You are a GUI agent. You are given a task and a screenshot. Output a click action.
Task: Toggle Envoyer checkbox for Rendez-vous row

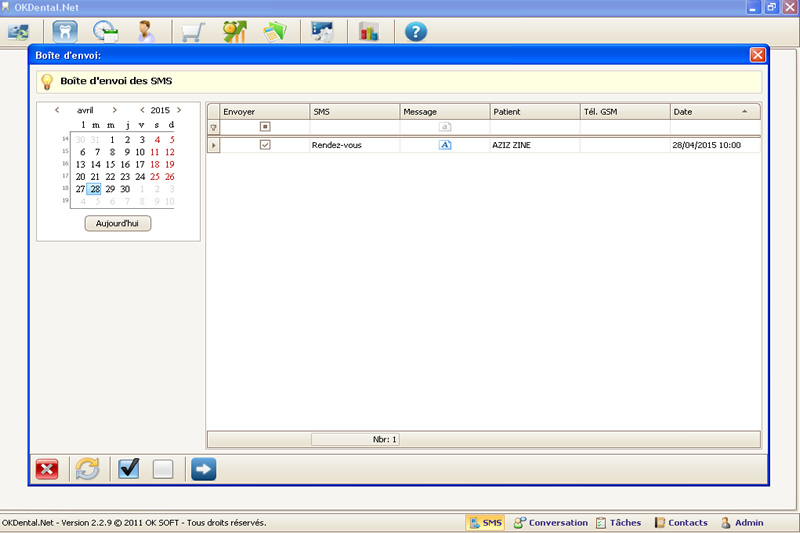(x=265, y=145)
